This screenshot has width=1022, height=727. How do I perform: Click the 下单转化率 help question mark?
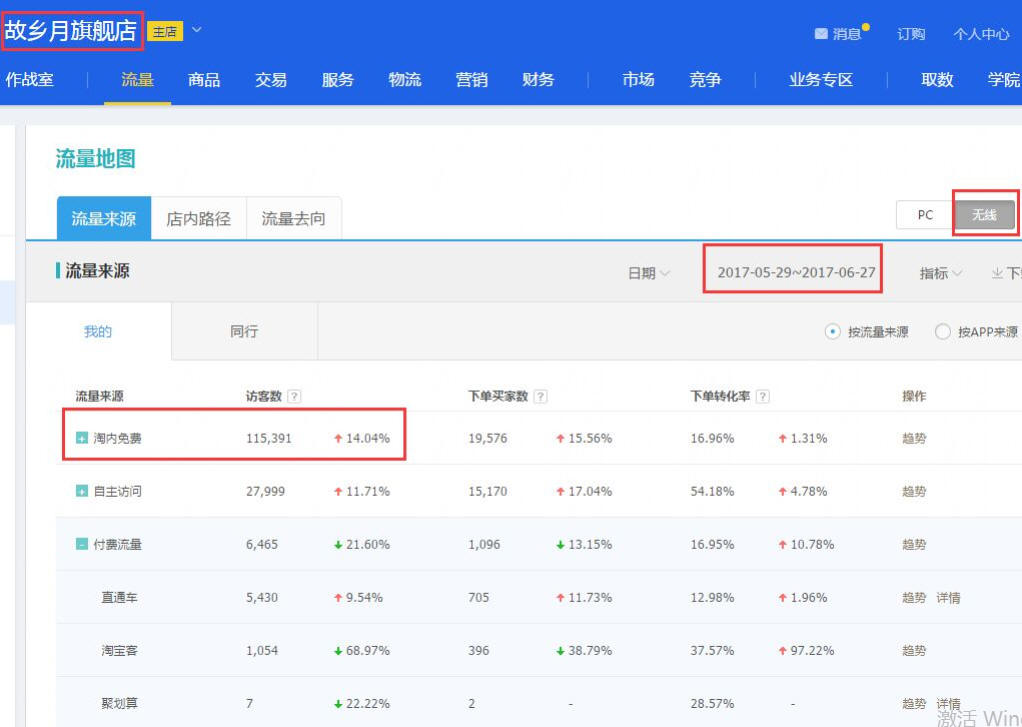pos(763,396)
